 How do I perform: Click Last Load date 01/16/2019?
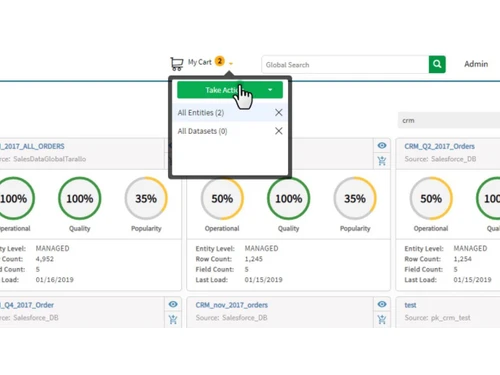point(55,280)
